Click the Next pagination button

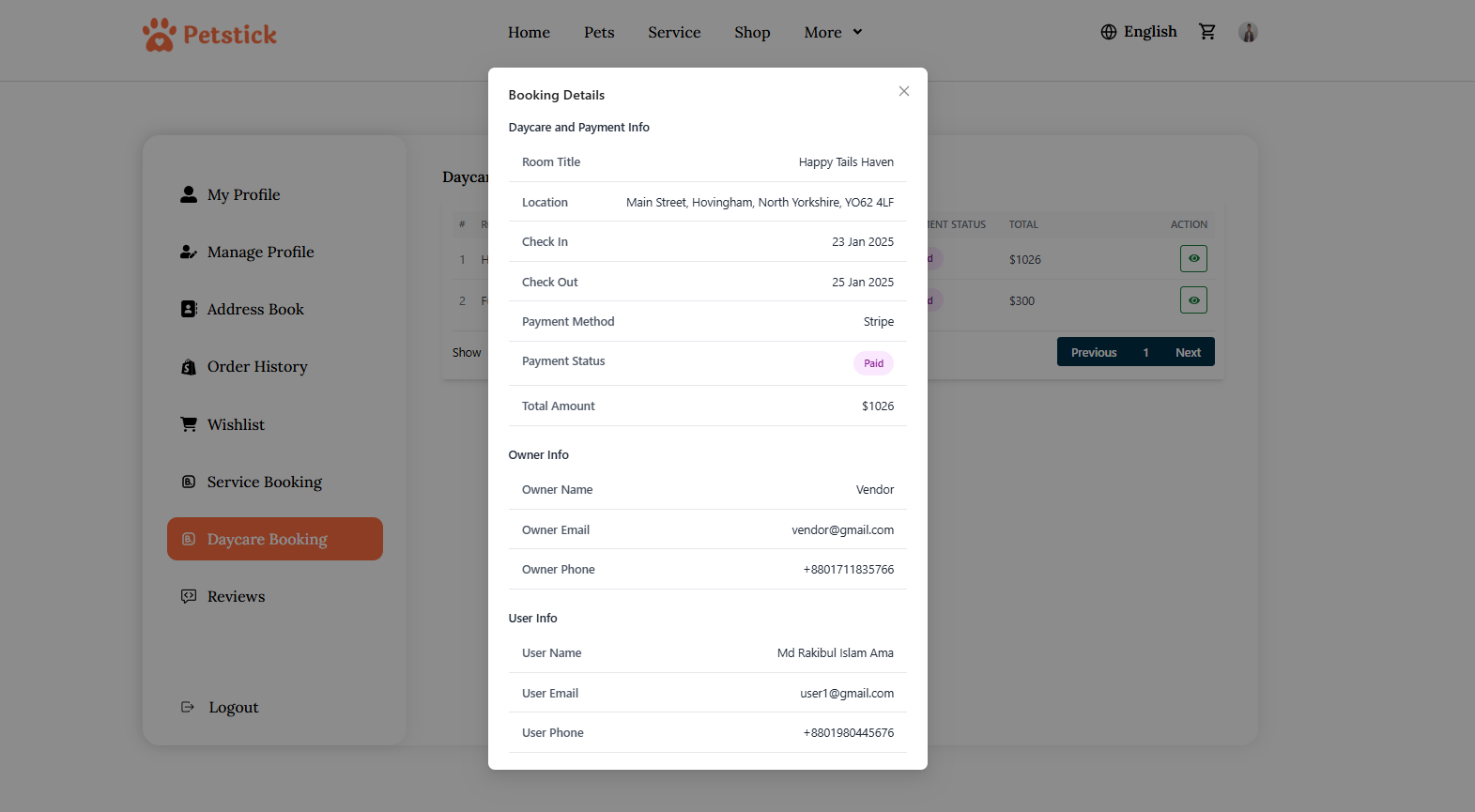tap(1188, 352)
